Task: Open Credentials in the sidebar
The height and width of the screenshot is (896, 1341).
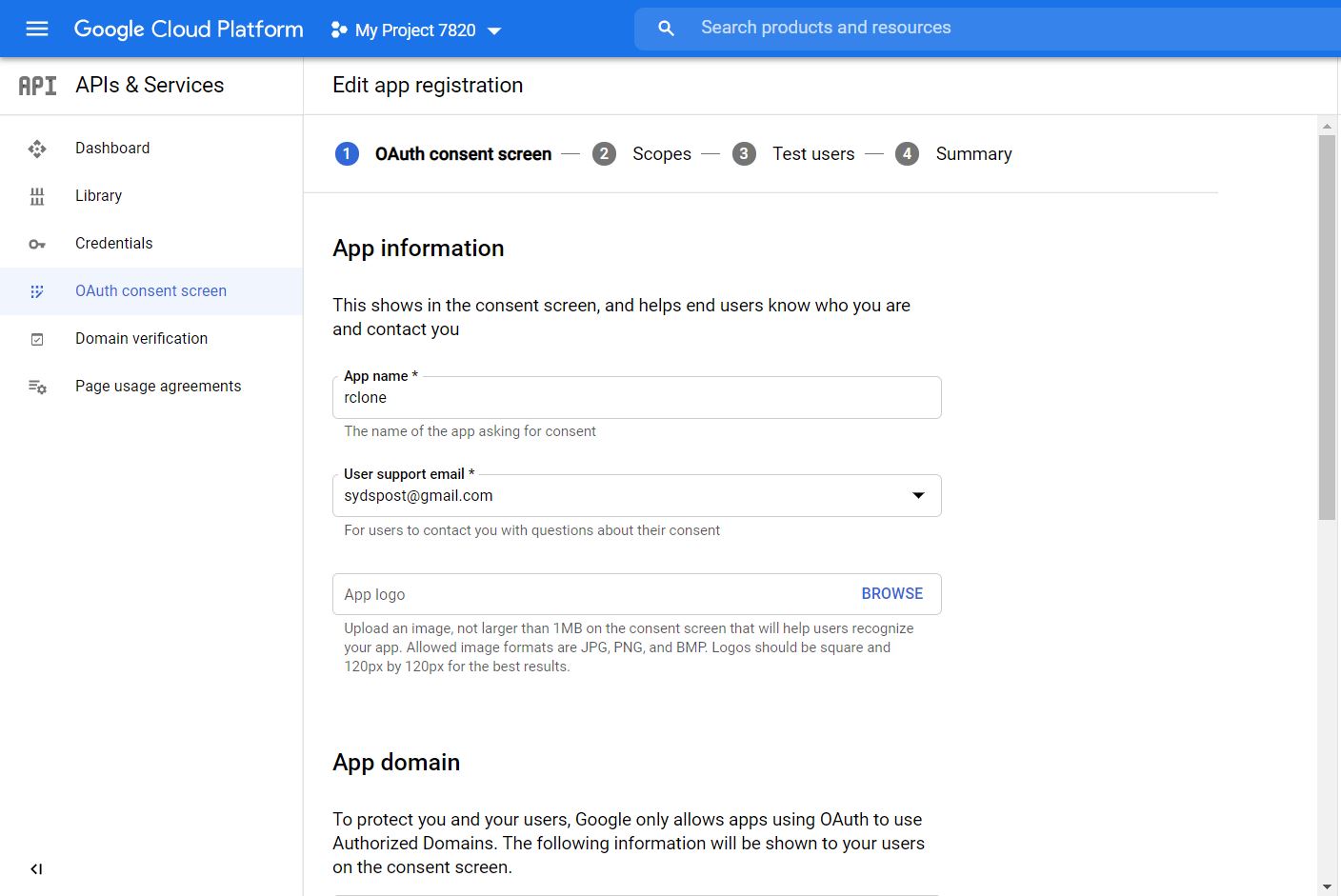Action: (x=113, y=244)
